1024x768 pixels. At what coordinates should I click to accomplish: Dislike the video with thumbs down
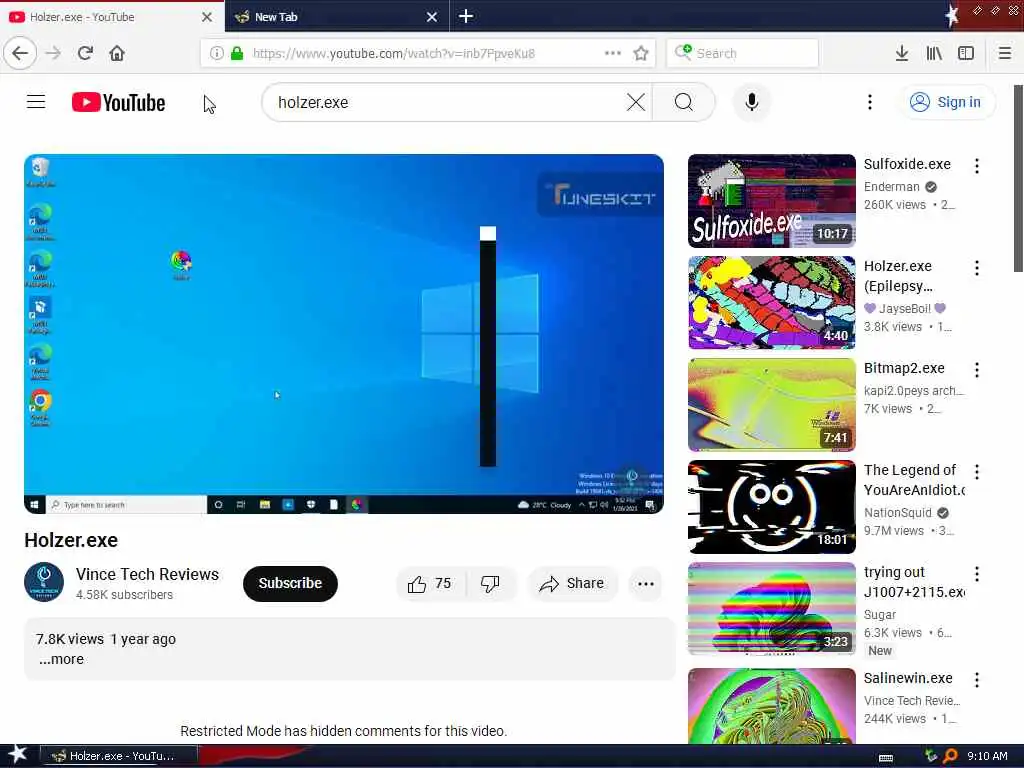(490, 583)
